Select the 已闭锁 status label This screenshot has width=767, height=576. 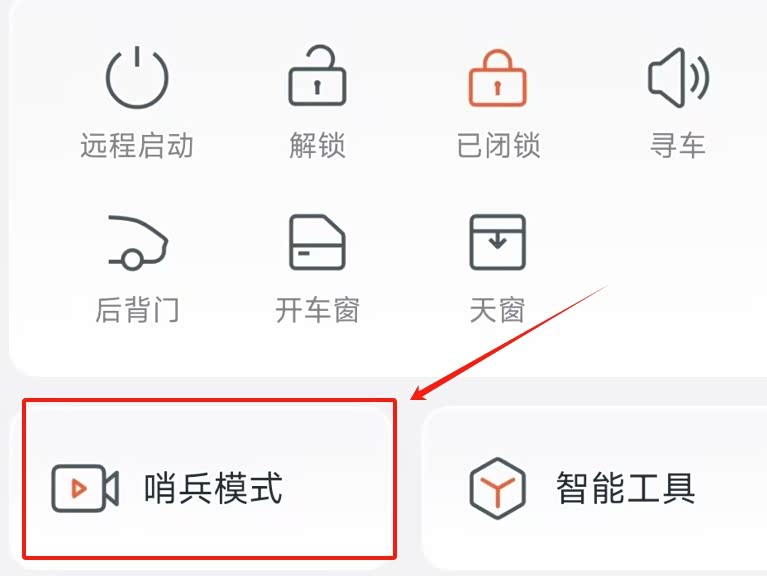tap(498, 145)
